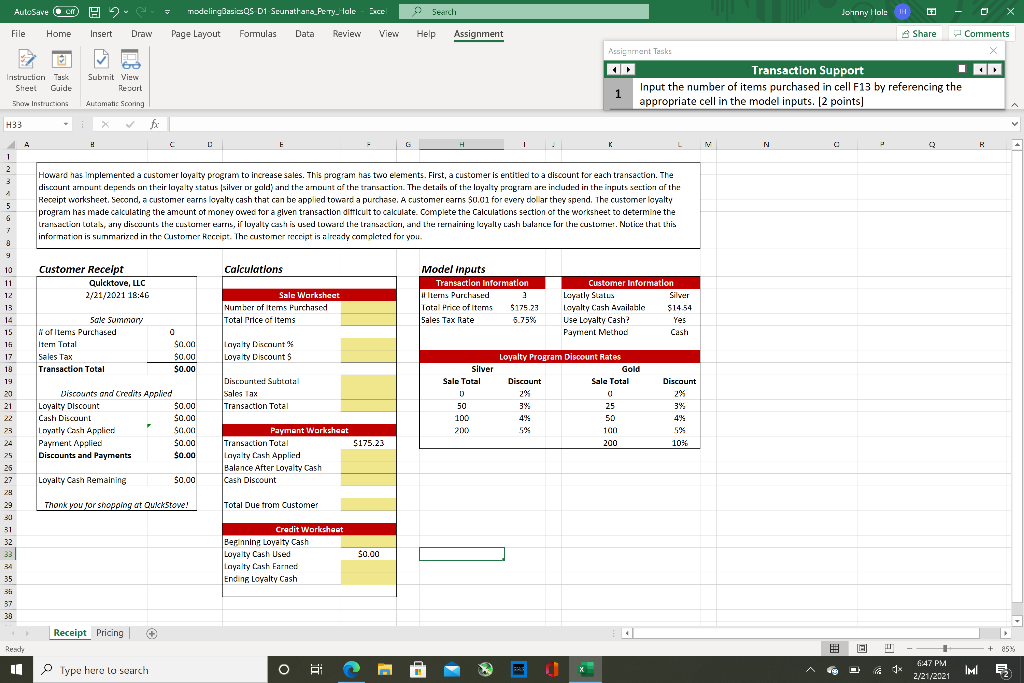1024x683 pixels.
Task: Expand the formula bar
Action: coord(1014,124)
